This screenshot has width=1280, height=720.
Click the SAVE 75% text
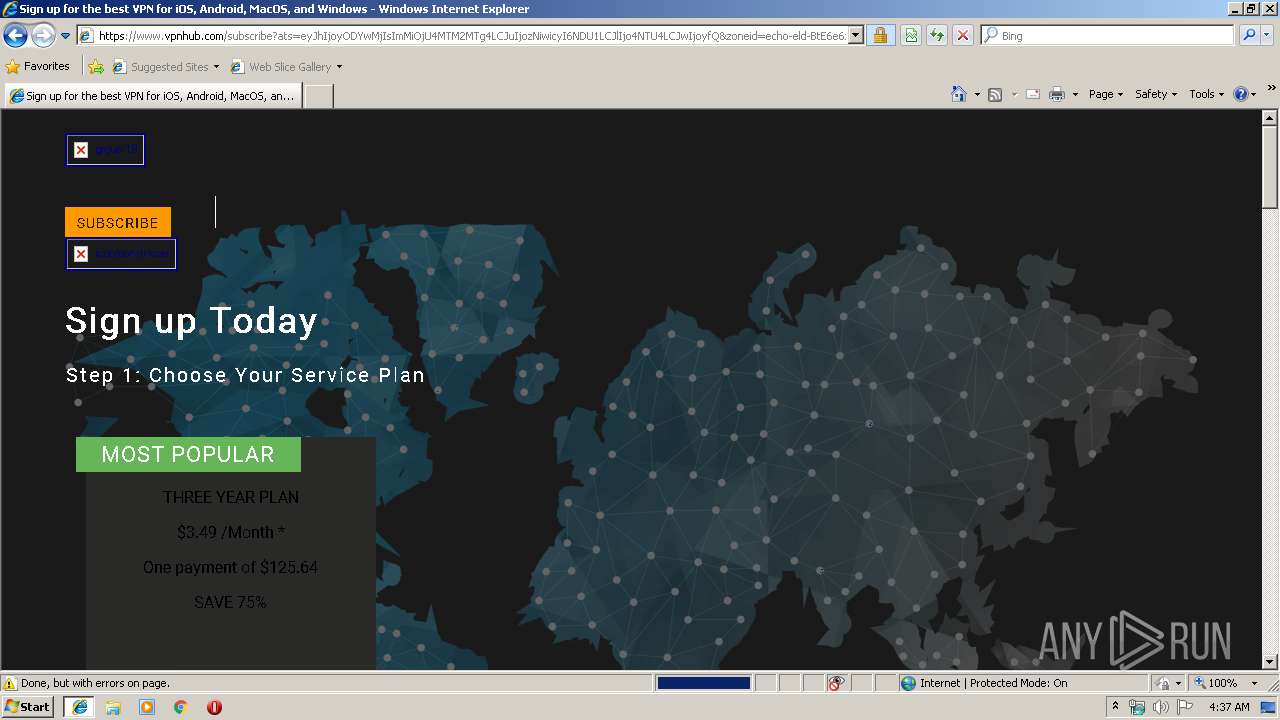(231, 602)
